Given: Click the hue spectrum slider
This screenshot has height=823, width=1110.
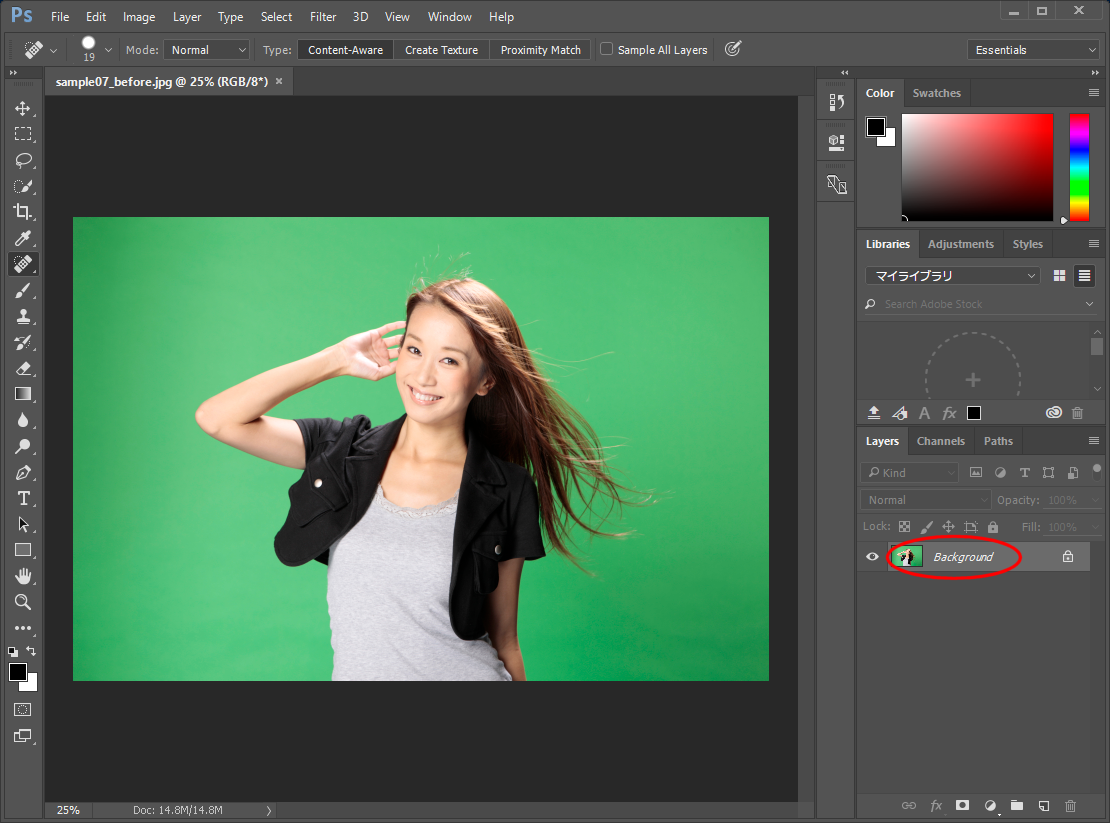Looking at the screenshot, I should [x=1079, y=168].
